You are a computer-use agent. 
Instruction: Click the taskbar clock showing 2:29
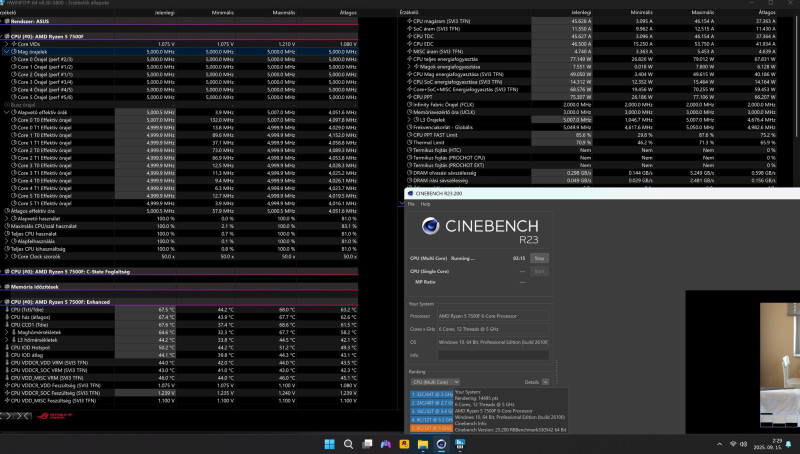point(770,444)
